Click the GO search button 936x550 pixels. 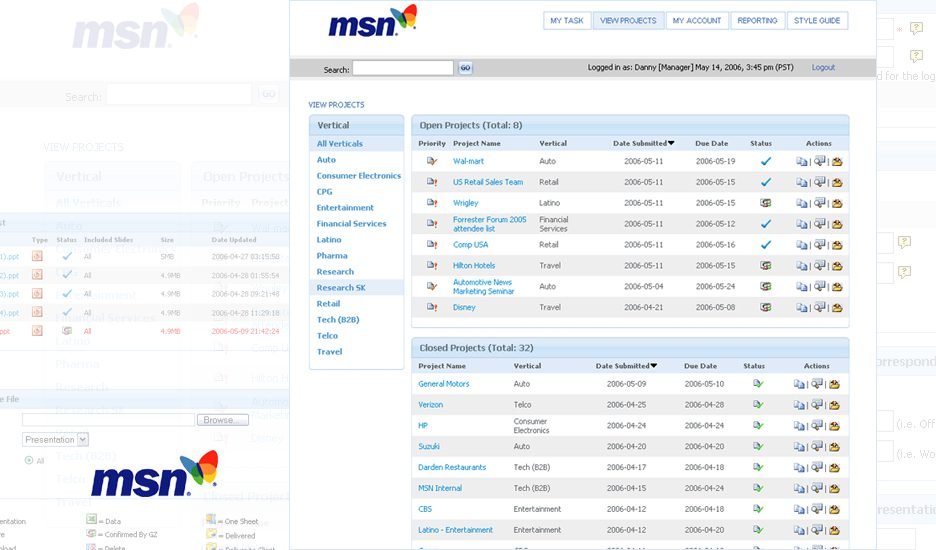pos(465,68)
